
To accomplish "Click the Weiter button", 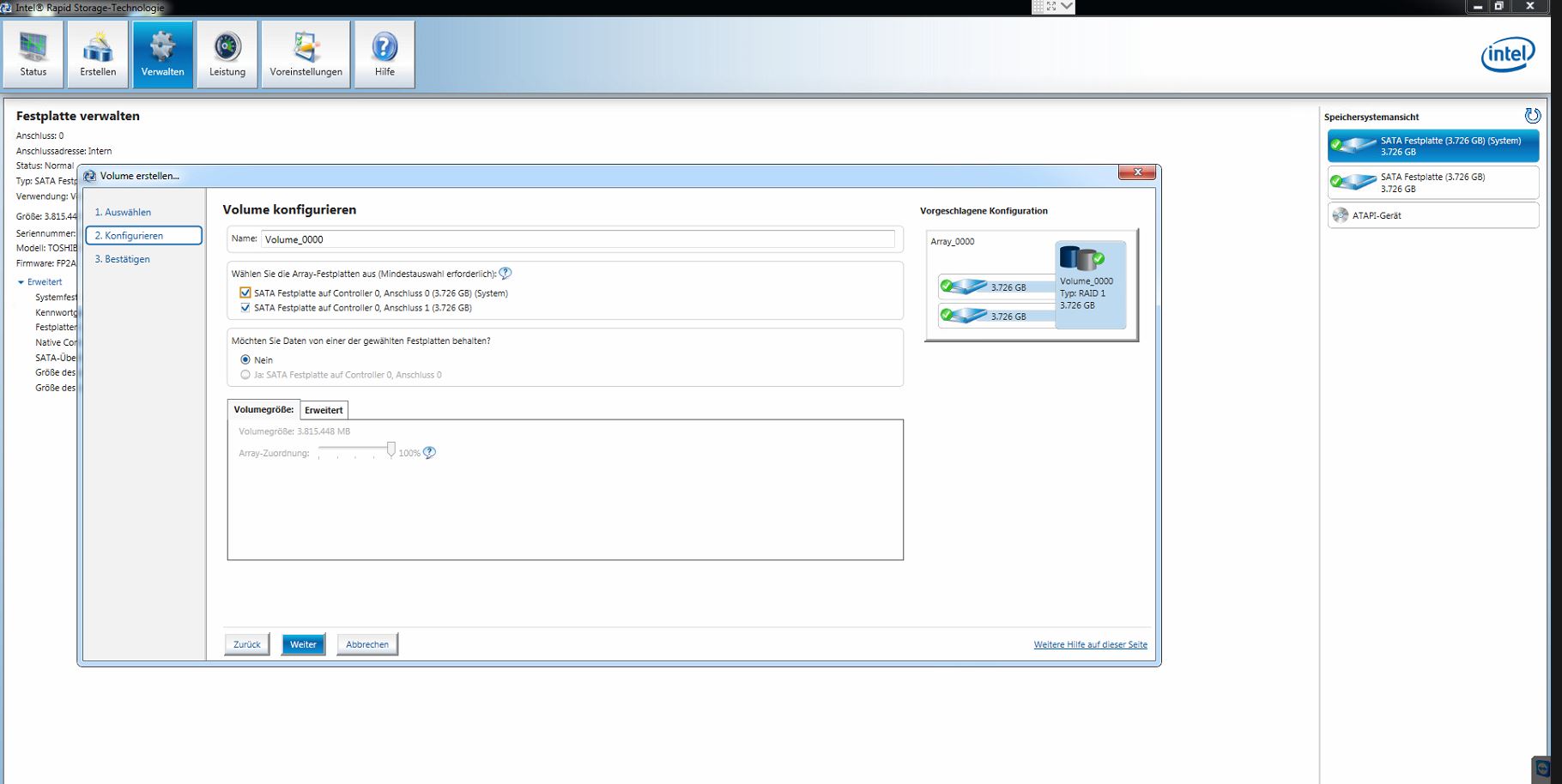I will tap(303, 644).
